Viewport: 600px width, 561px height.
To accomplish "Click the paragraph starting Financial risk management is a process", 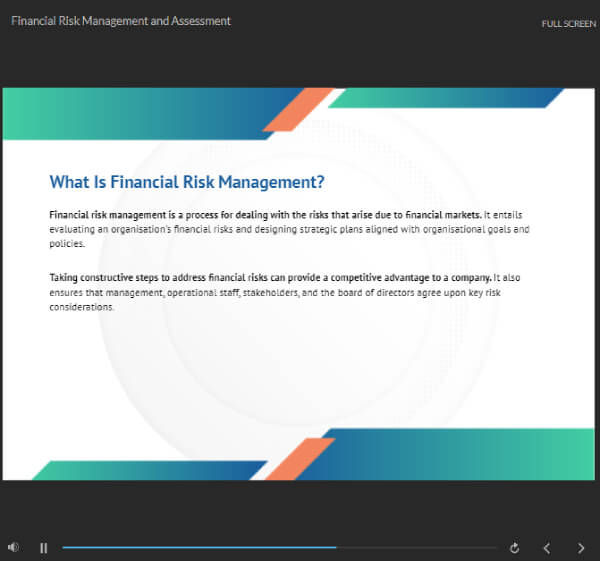I will coord(289,229).
